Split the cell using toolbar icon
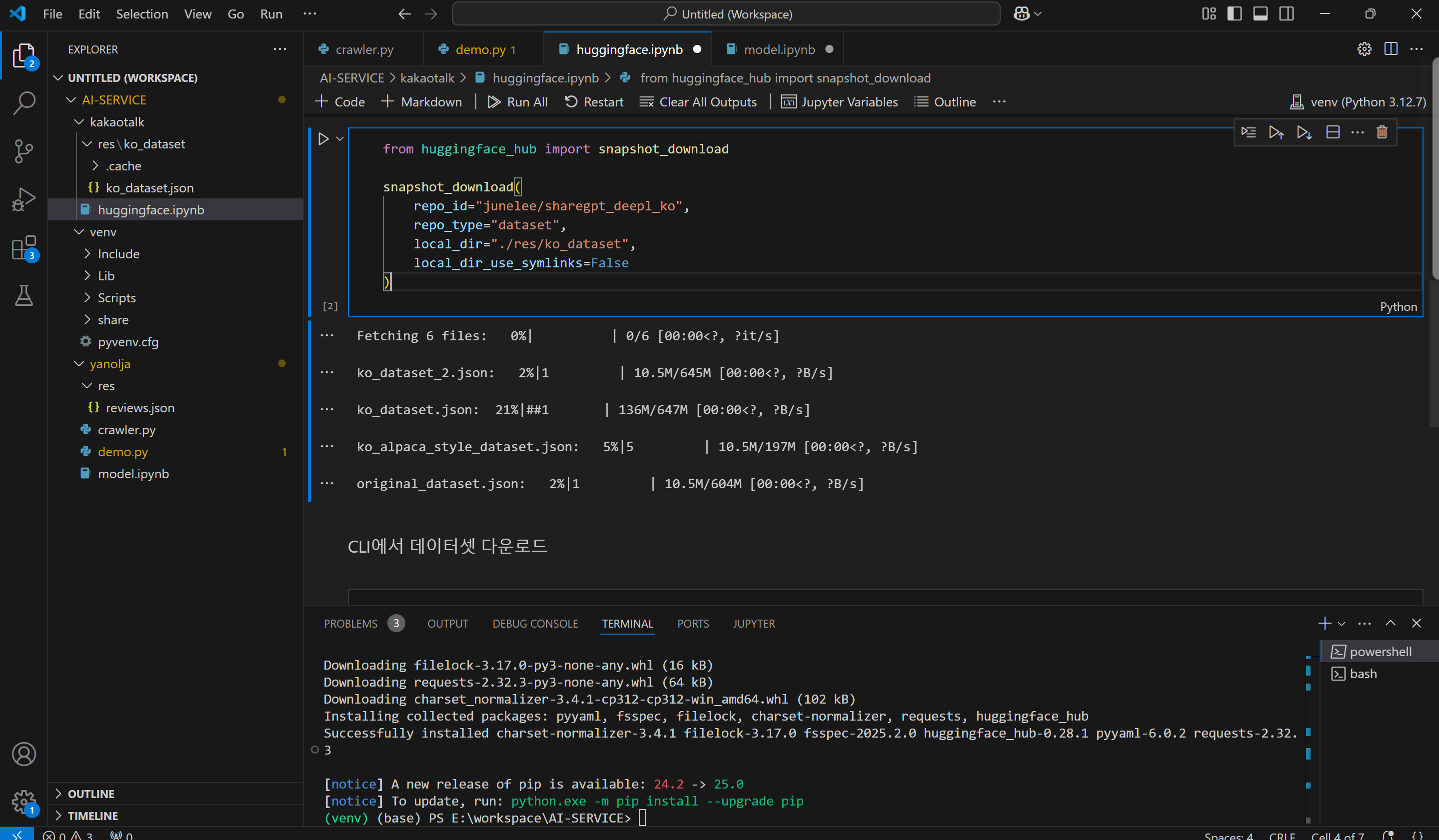The height and width of the screenshot is (840, 1439). 1332,132
